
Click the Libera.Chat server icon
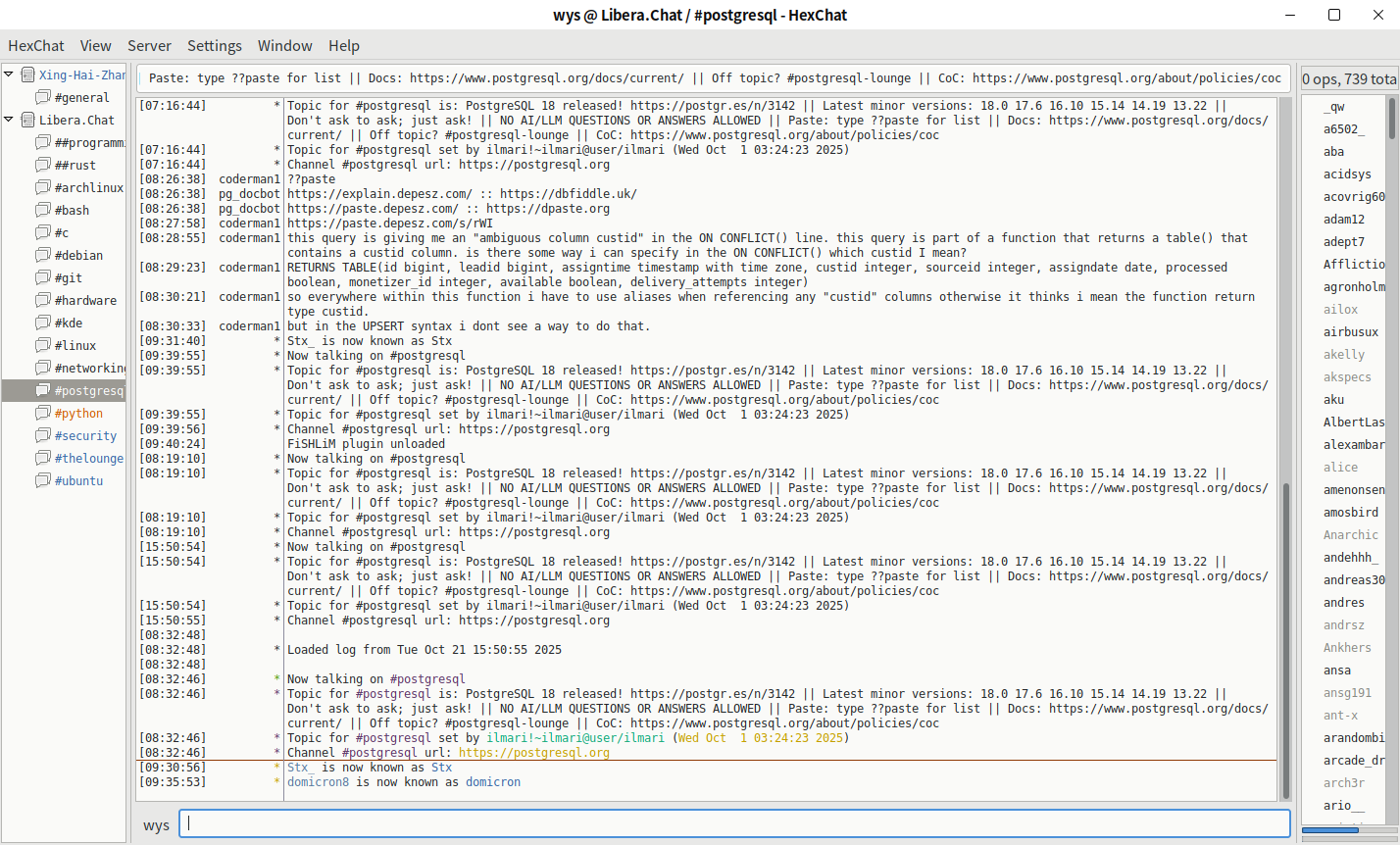[x=27, y=120]
